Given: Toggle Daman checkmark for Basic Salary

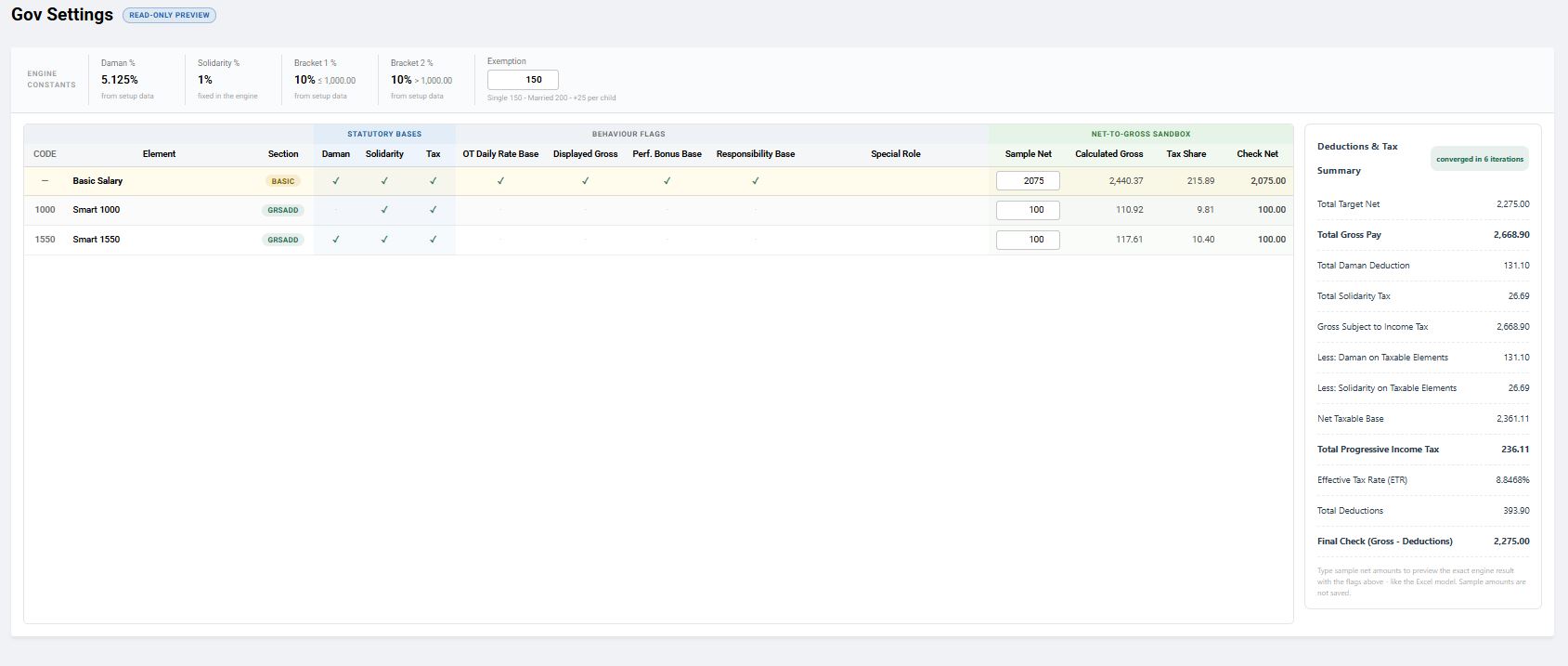Looking at the screenshot, I should [x=336, y=181].
